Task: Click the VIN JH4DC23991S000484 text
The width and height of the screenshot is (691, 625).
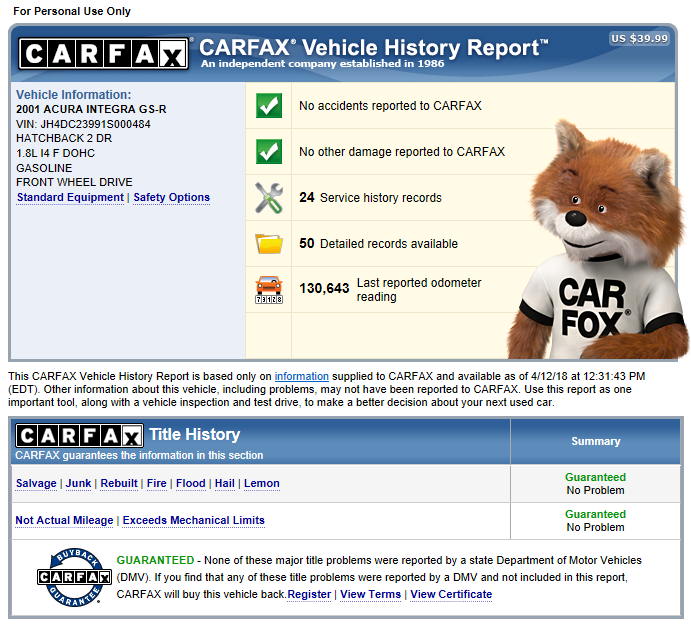Action: coord(83,124)
